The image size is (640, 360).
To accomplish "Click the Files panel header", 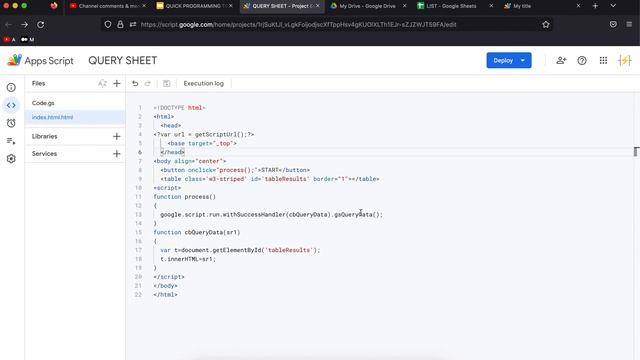I will 38,84.
